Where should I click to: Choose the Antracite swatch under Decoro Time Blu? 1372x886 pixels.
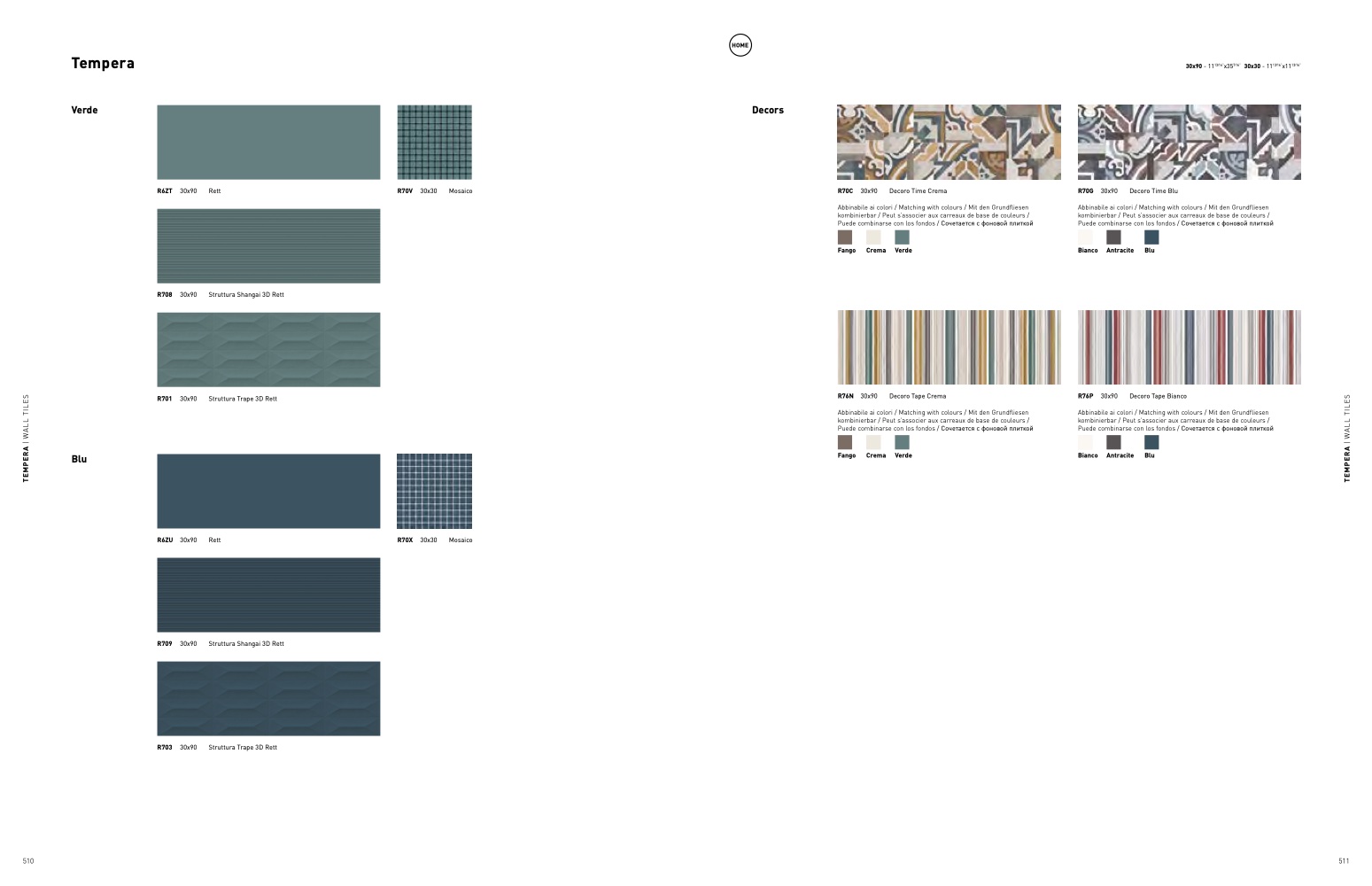tap(1114, 237)
